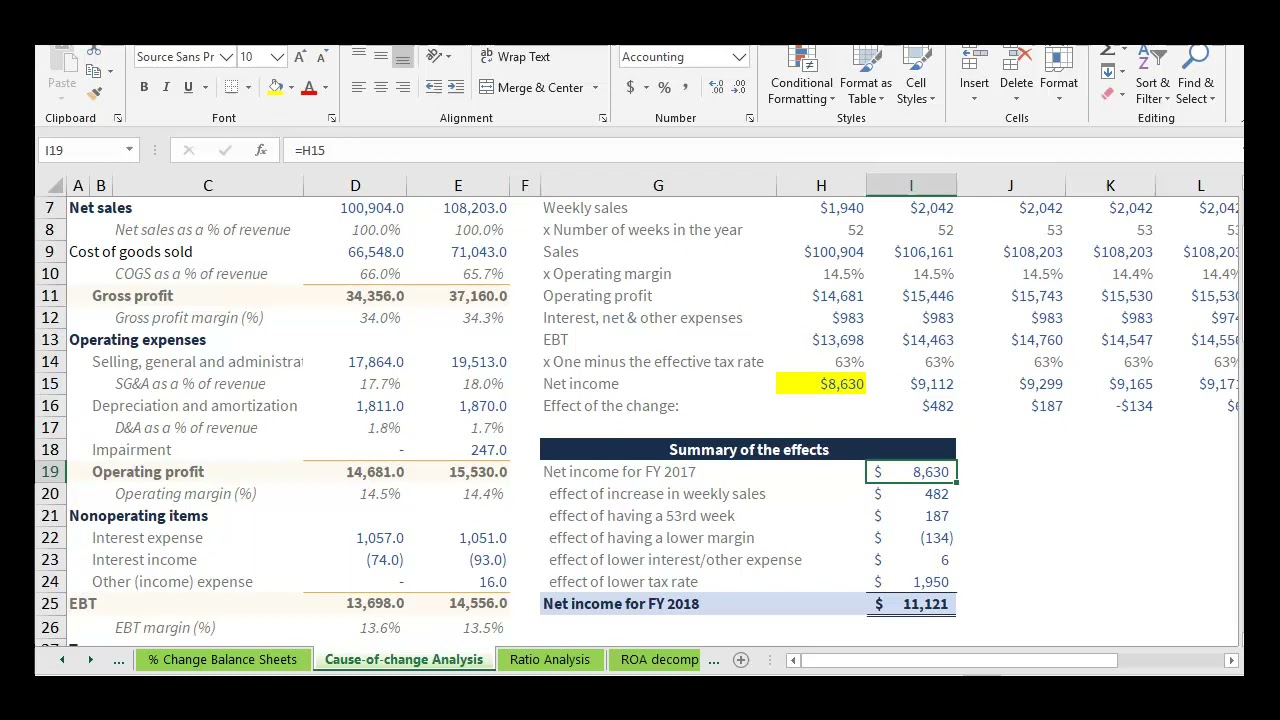Open the Alignment dialog launcher
This screenshot has height=720, width=1280.
coord(603,118)
